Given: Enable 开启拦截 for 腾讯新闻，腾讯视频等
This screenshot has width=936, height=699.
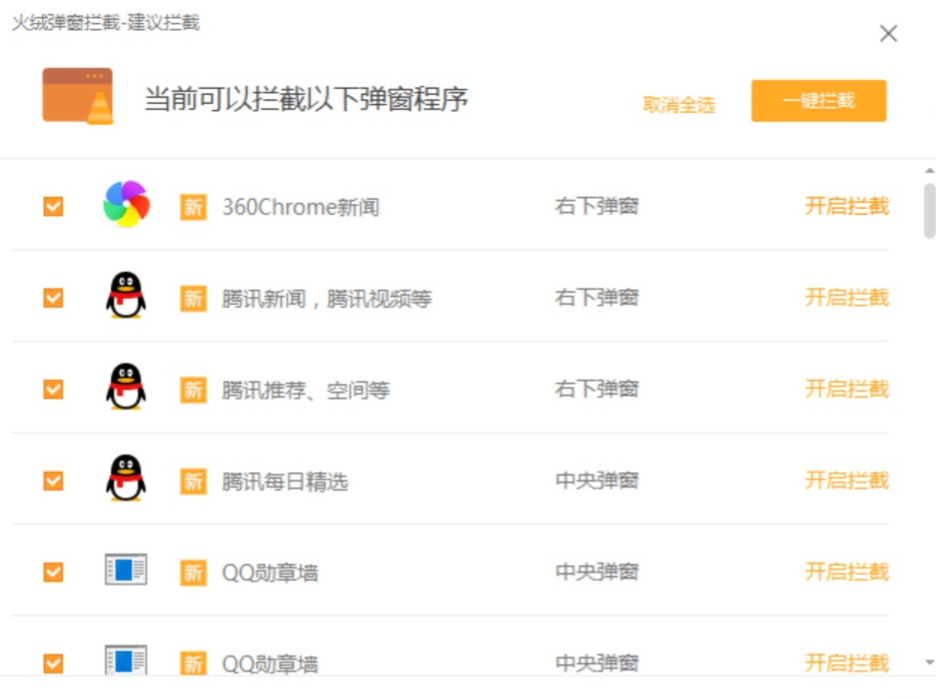Looking at the screenshot, I should pos(846,297).
